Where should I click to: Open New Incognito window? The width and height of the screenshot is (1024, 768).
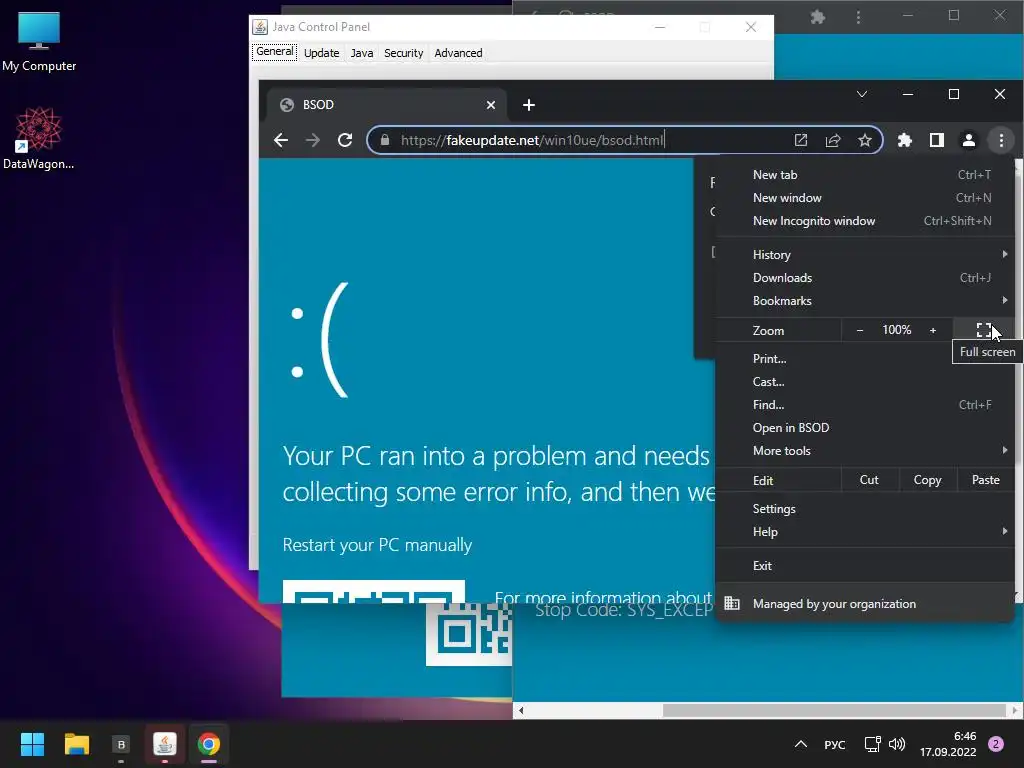pos(865,221)
